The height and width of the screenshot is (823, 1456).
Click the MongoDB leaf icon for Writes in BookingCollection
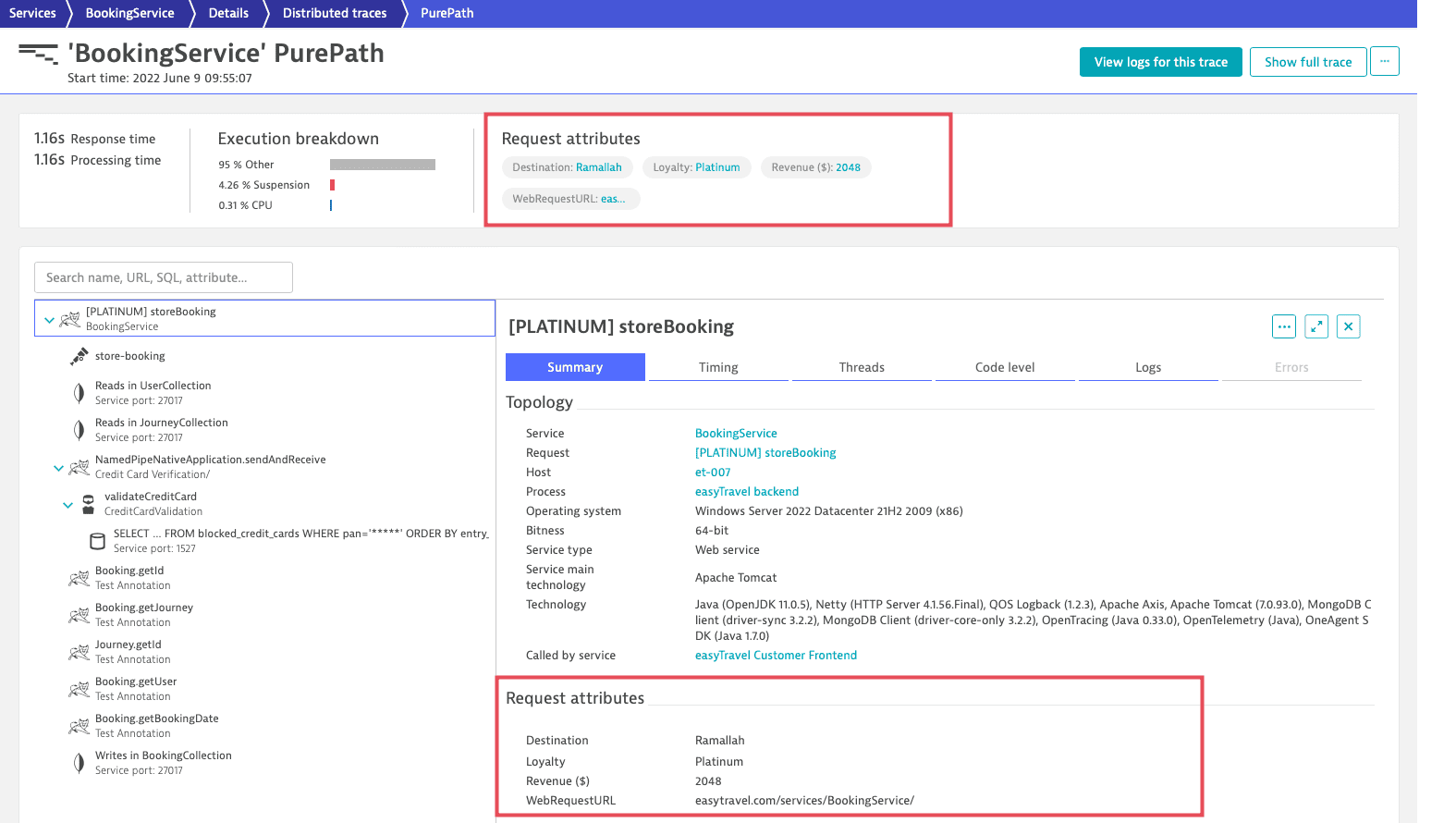(x=80, y=763)
